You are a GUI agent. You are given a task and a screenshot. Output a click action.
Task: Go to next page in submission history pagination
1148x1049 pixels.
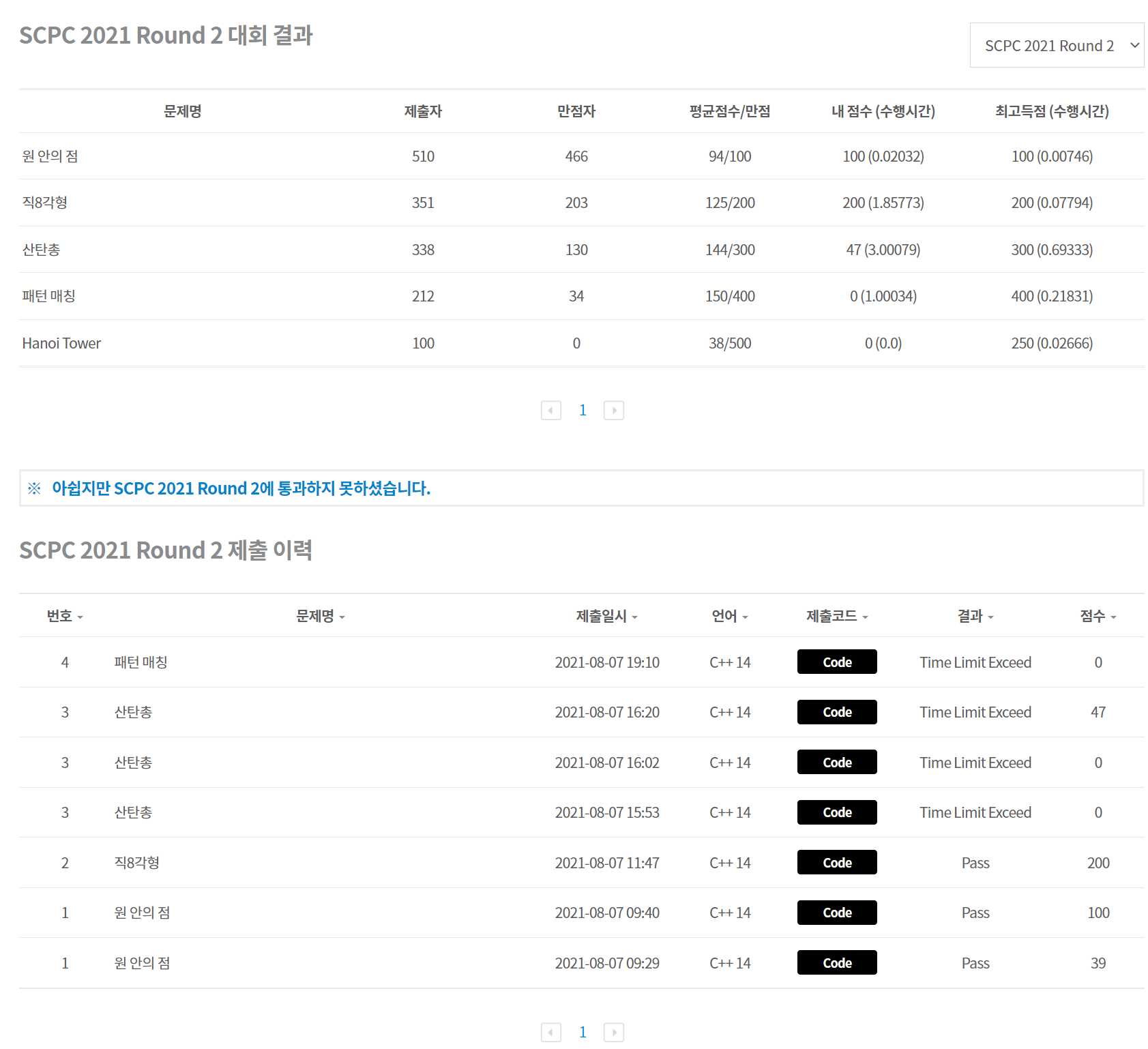(x=614, y=1033)
